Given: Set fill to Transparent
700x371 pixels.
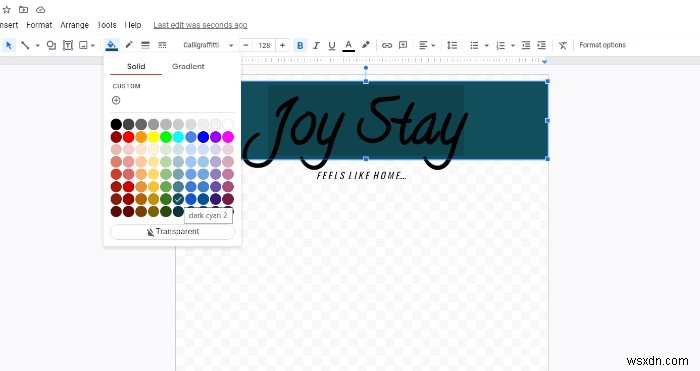Looking at the screenshot, I should tap(172, 232).
